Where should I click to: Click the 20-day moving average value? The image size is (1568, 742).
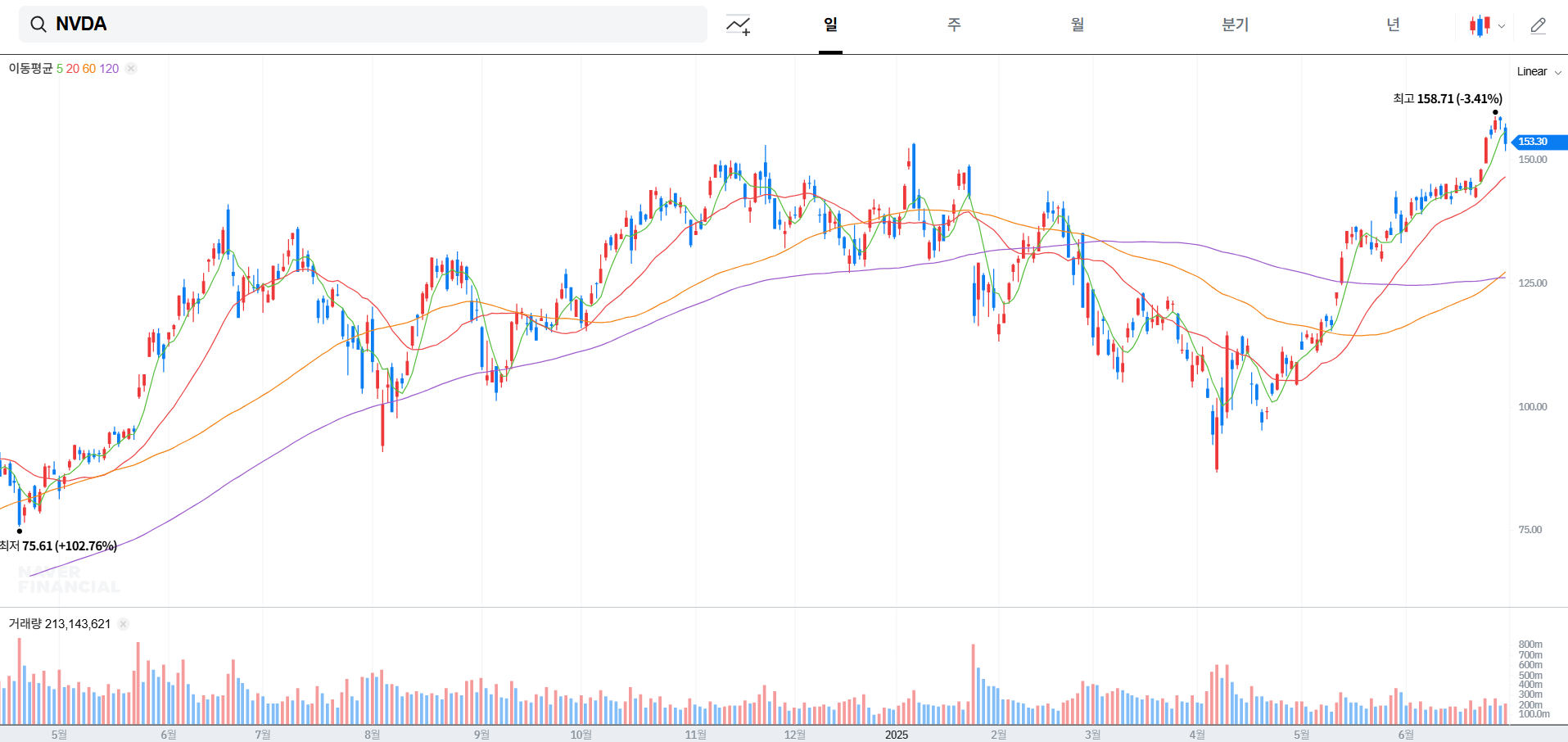[x=73, y=69]
